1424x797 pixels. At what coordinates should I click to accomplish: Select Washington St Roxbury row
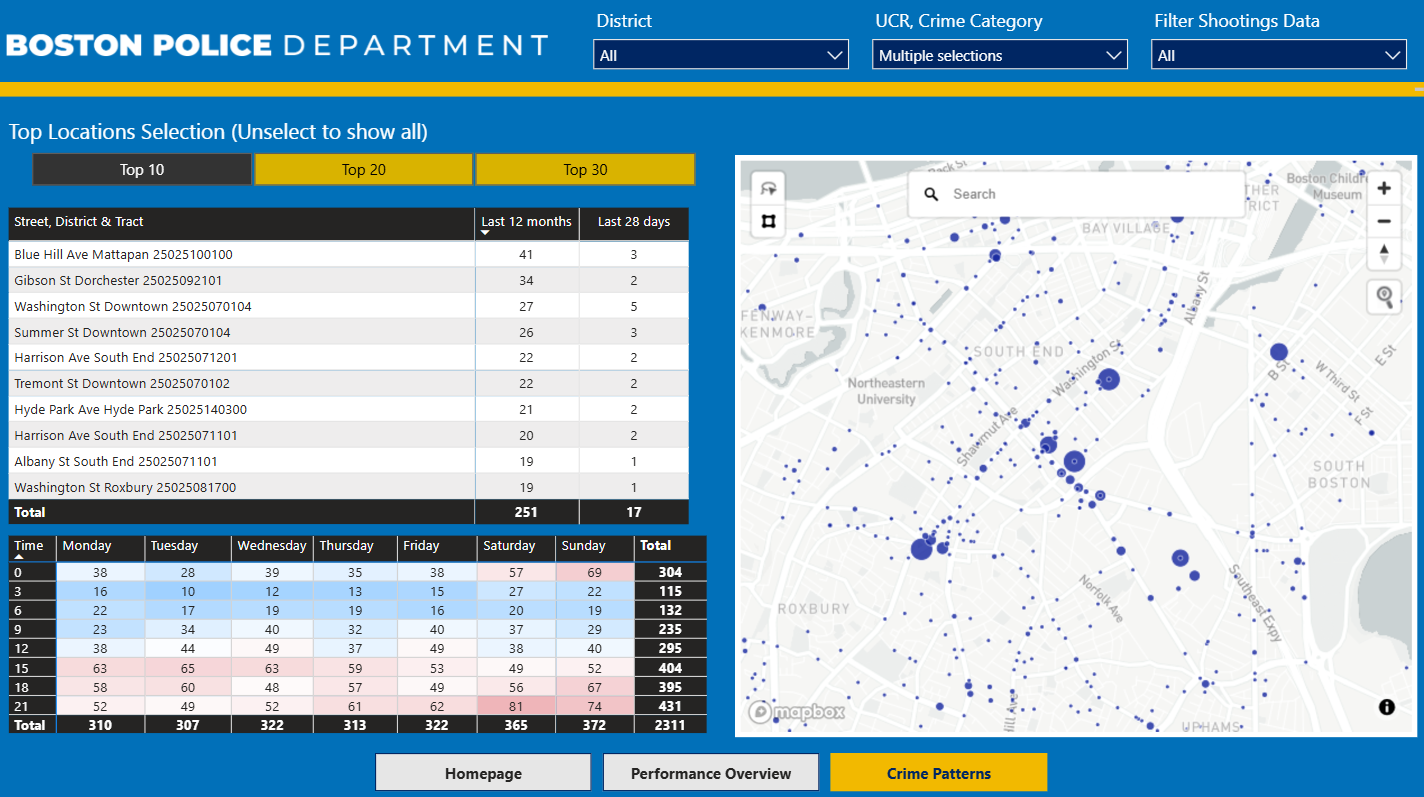(349, 488)
